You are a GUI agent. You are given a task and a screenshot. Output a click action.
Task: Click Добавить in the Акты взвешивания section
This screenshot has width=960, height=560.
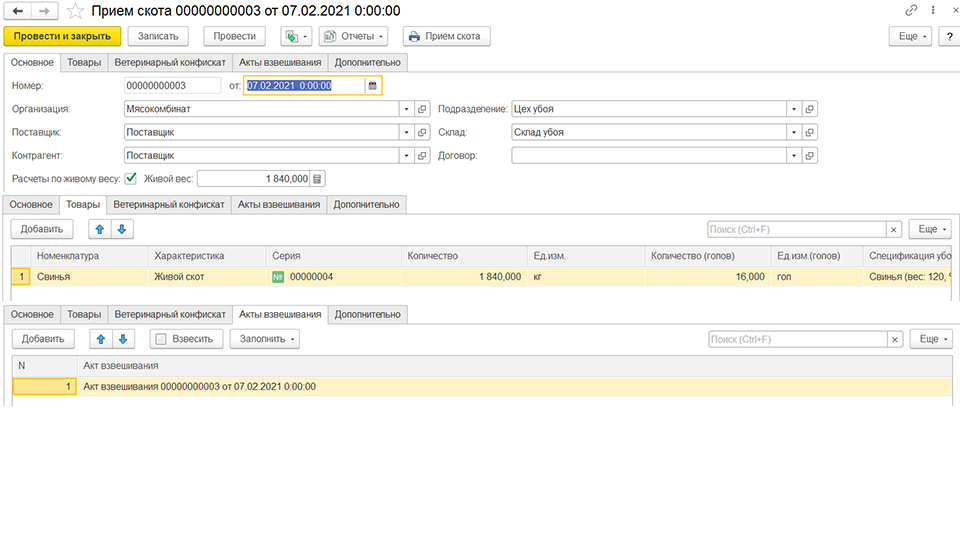point(43,339)
